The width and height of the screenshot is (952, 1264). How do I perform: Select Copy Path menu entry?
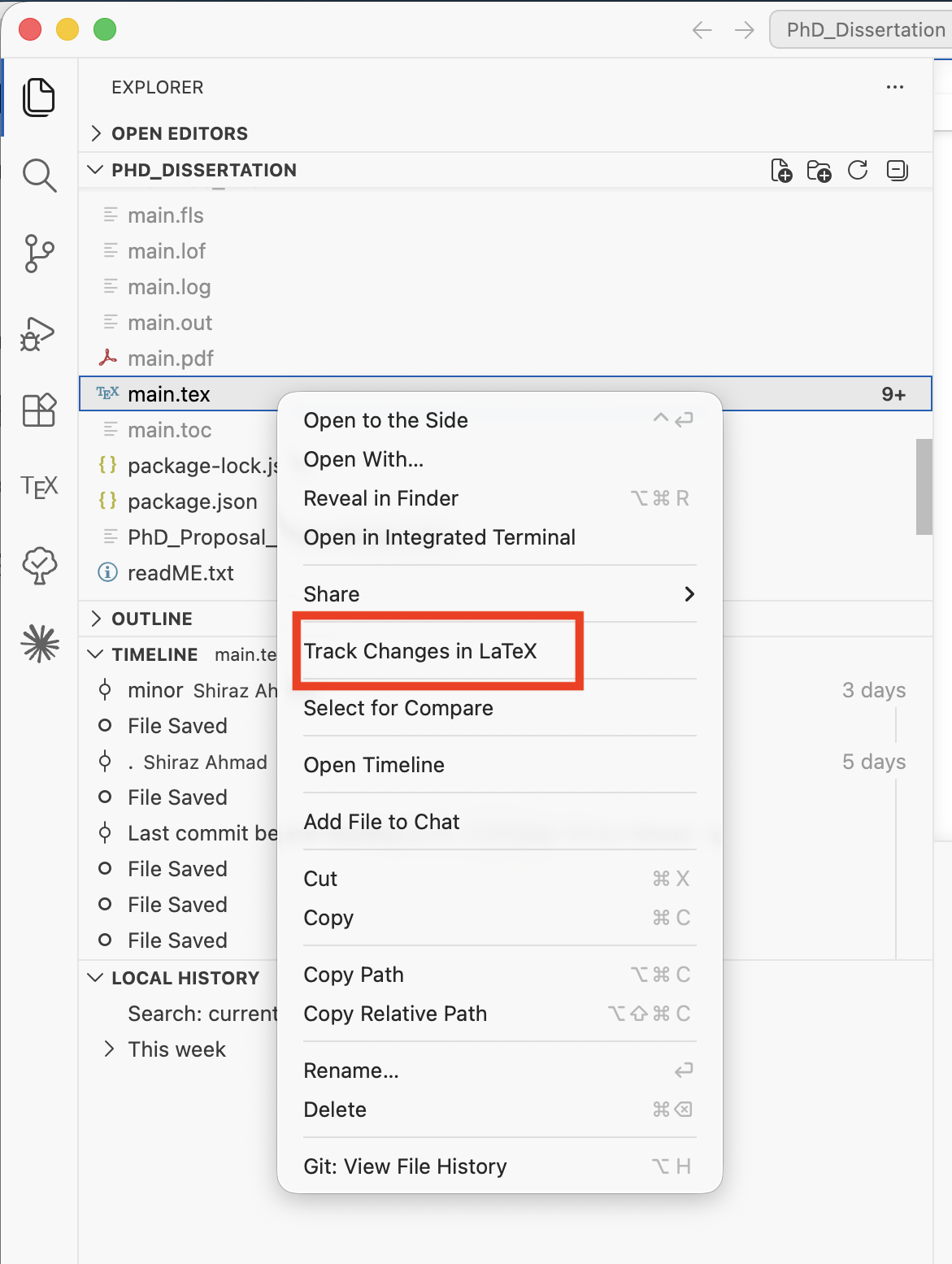click(x=499, y=975)
